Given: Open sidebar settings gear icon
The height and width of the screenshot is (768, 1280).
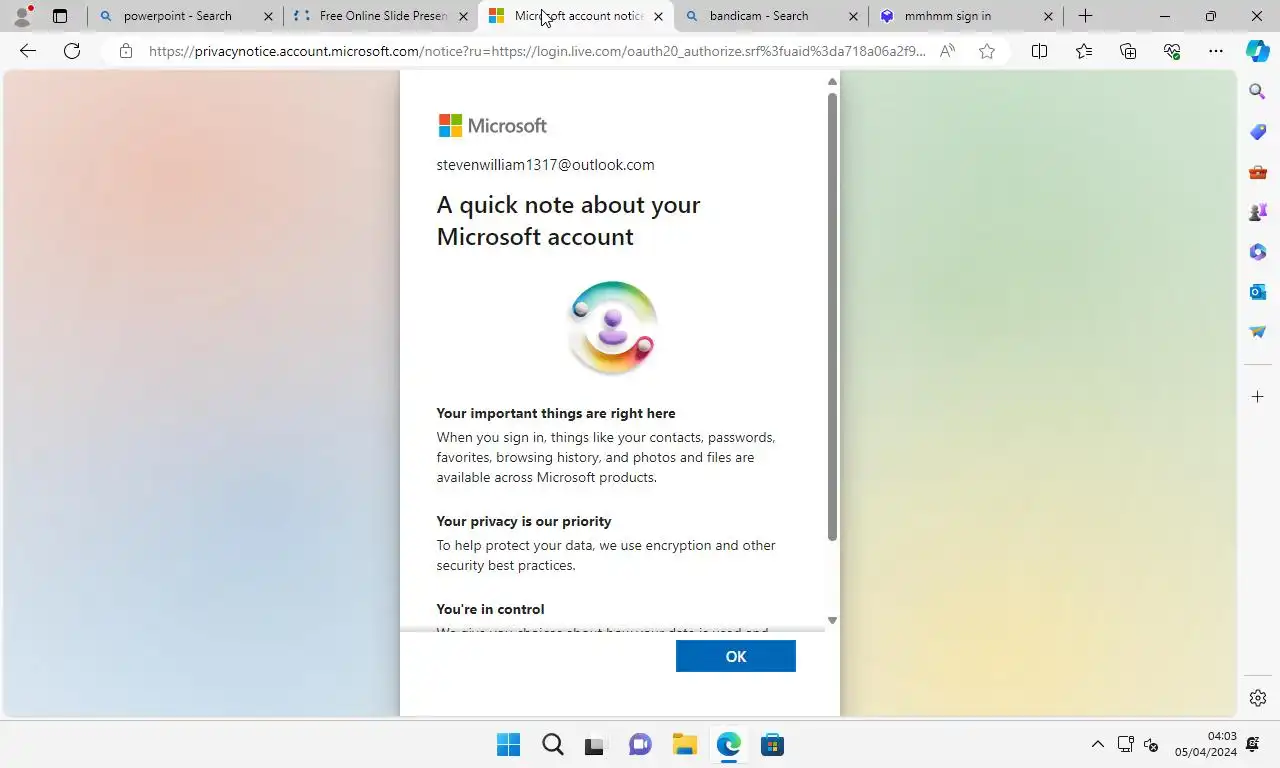Looking at the screenshot, I should coord(1258,698).
